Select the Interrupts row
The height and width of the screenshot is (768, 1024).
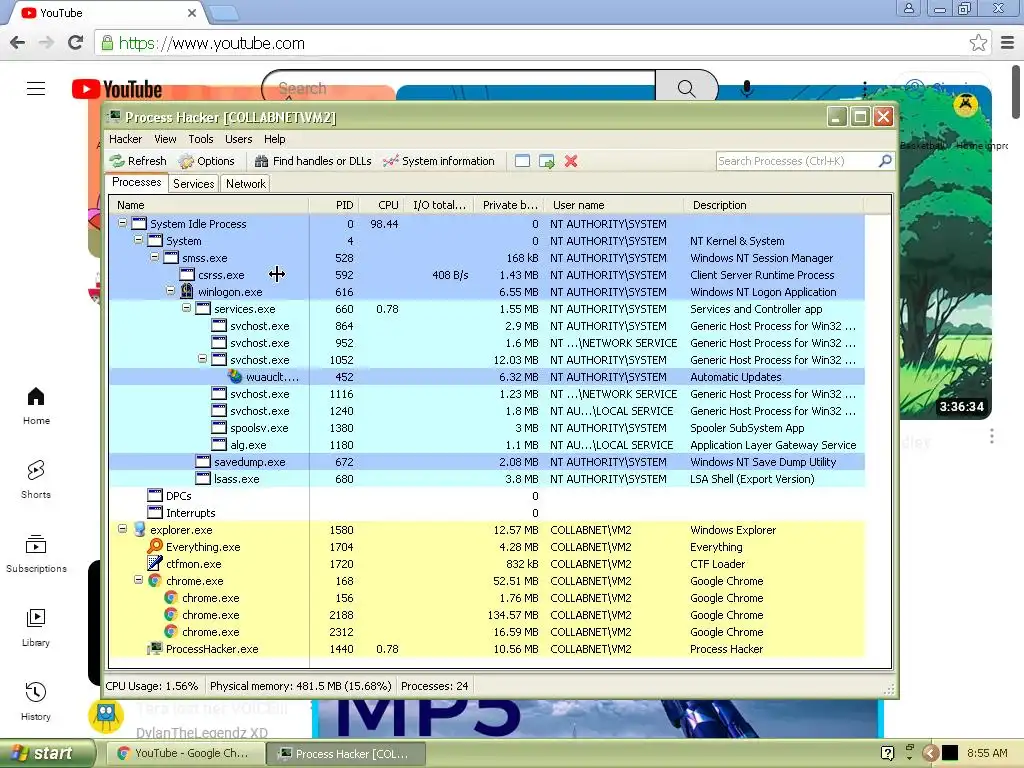[x=487, y=513]
